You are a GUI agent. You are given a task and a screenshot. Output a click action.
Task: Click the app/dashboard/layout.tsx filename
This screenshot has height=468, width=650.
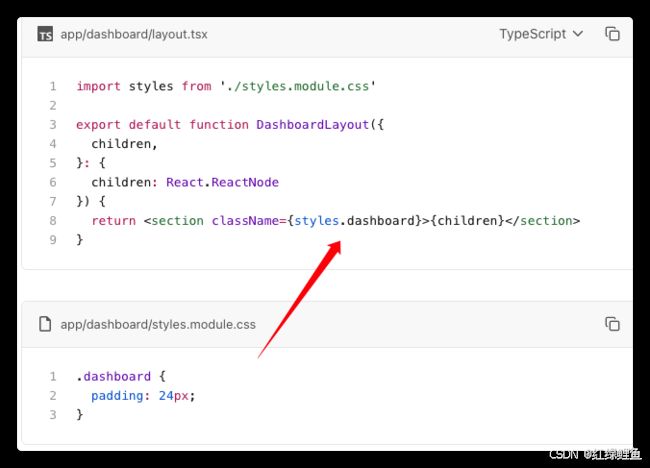coord(134,34)
